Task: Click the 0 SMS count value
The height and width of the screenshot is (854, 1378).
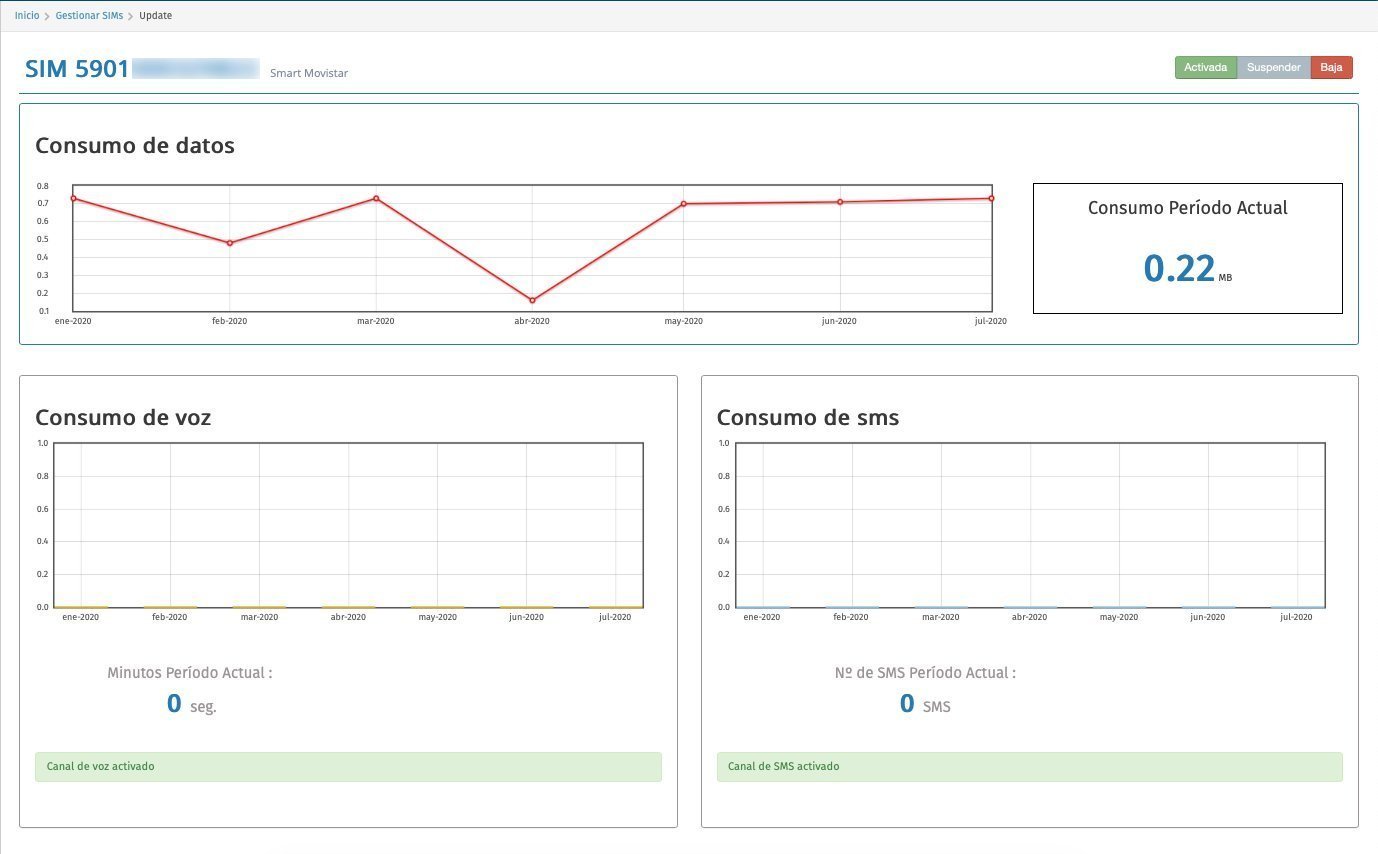Action: coord(925,704)
